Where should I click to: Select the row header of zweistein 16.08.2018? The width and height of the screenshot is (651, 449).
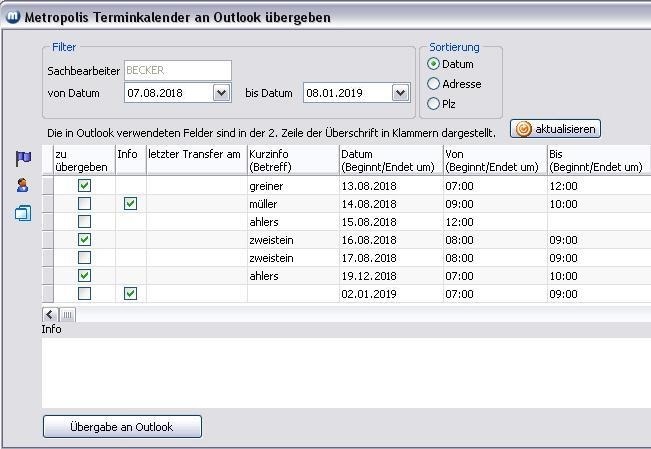click(47, 240)
